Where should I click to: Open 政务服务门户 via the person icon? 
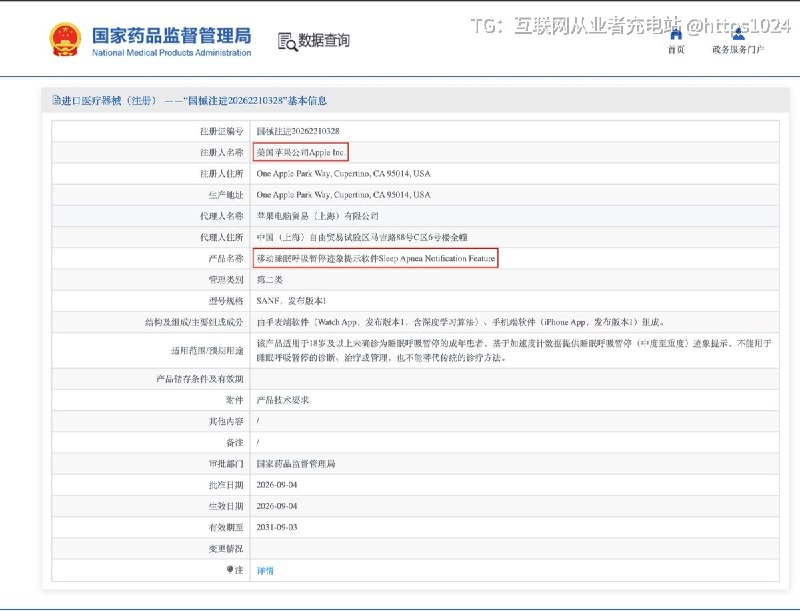(738, 34)
